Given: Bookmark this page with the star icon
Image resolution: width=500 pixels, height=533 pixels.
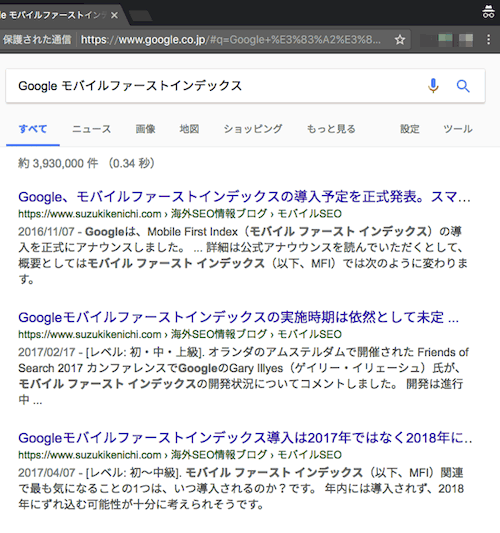Looking at the screenshot, I should tap(400, 40).
